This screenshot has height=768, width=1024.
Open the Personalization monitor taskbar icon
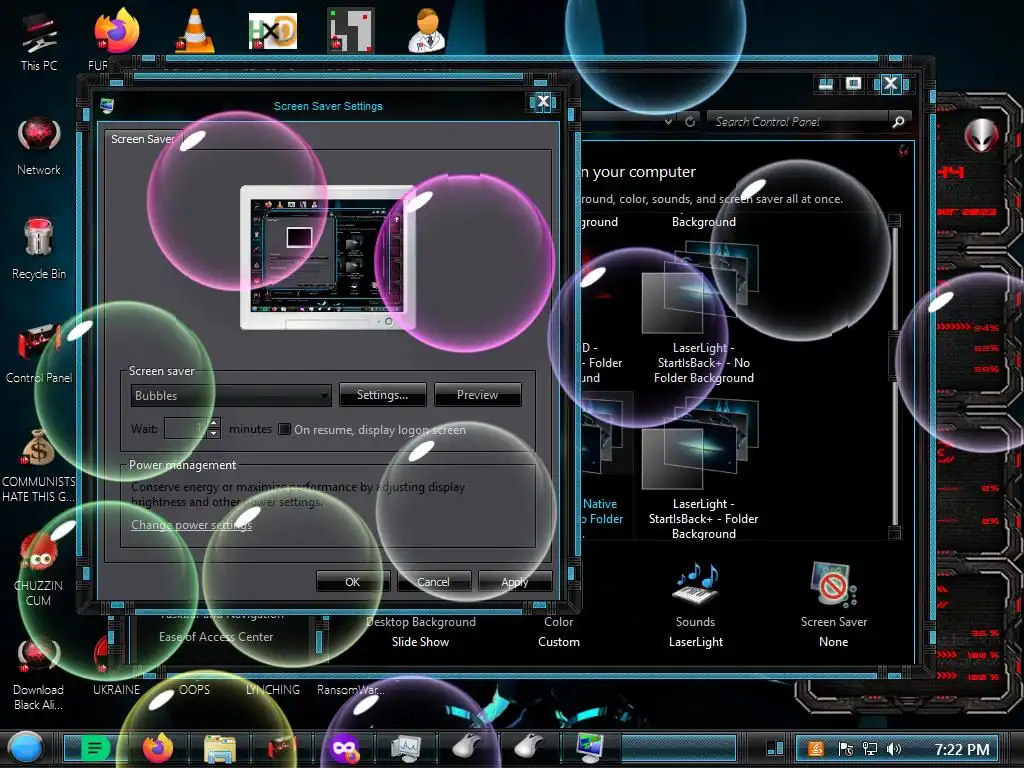click(590, 748)
